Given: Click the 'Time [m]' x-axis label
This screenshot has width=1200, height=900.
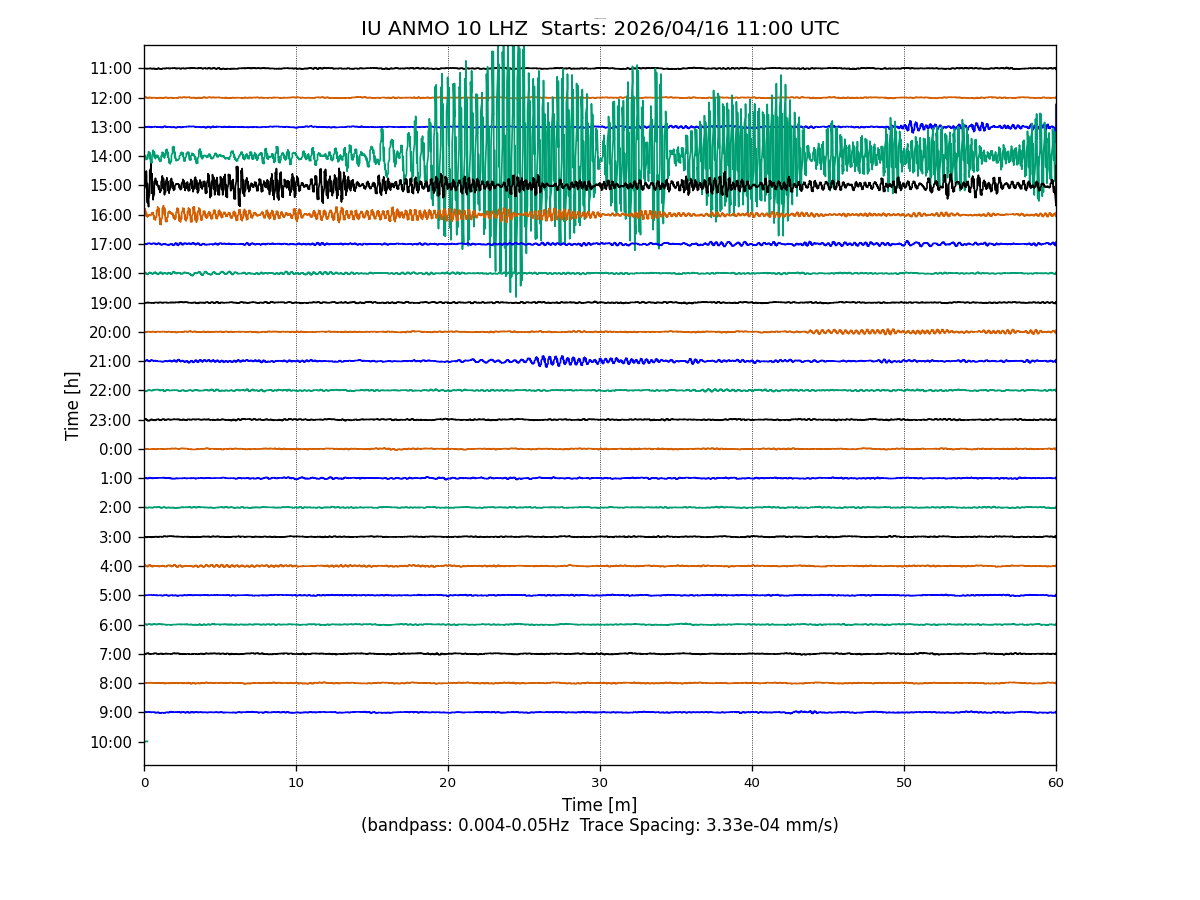Looking at the screenshot, I should (599, 805).
